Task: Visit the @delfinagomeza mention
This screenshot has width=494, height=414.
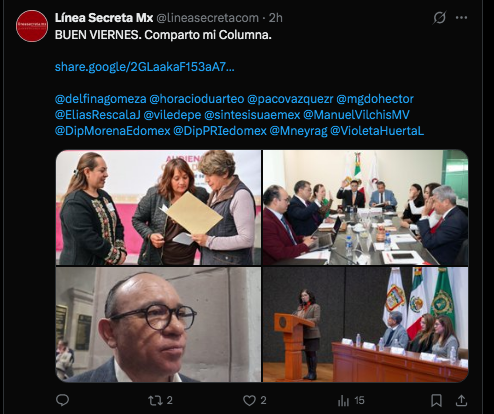Action: [x=100, y=99]
